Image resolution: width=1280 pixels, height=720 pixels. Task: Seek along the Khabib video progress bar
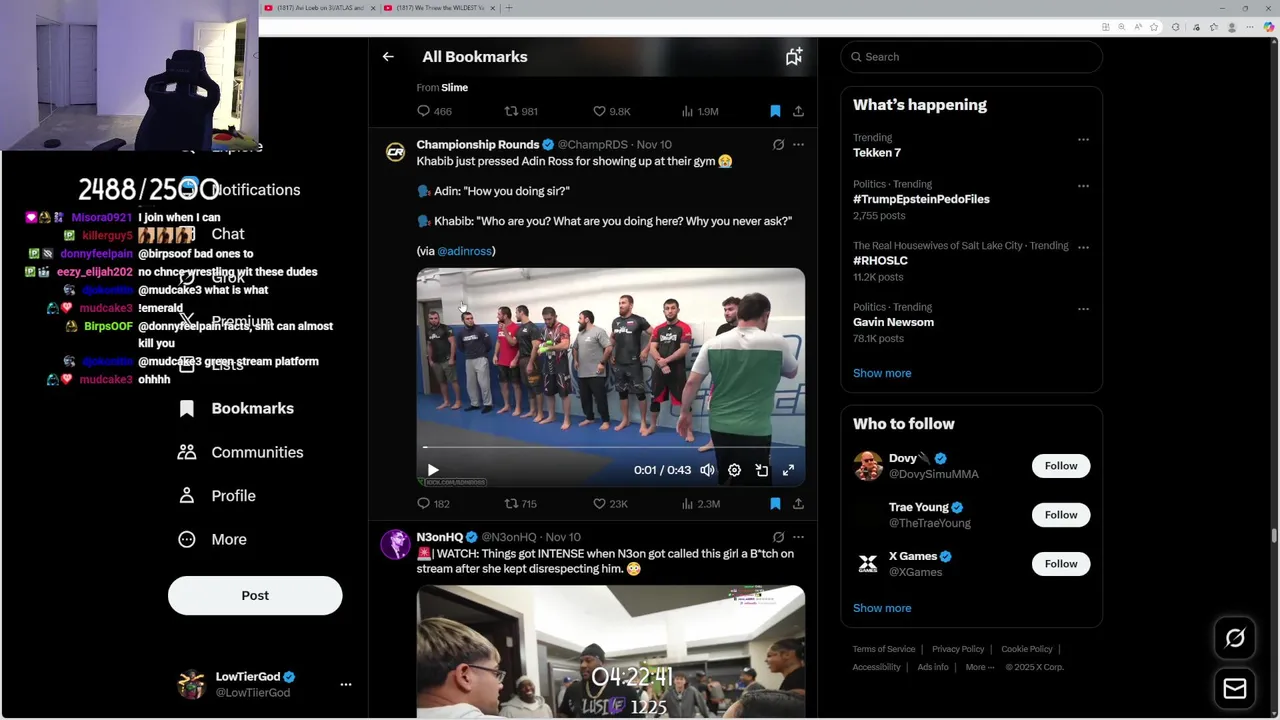[x=610, y=447]
